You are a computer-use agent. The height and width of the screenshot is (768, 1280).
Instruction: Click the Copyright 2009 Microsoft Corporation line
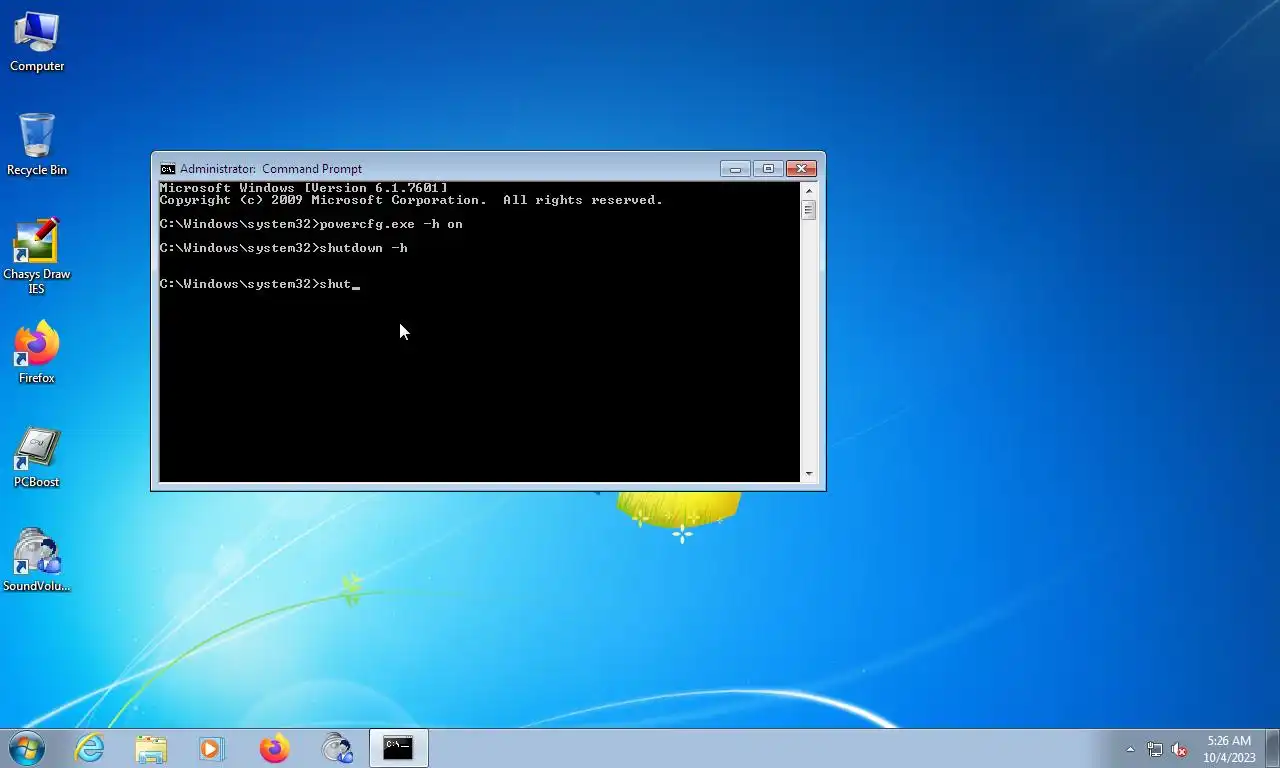(411, 200)
